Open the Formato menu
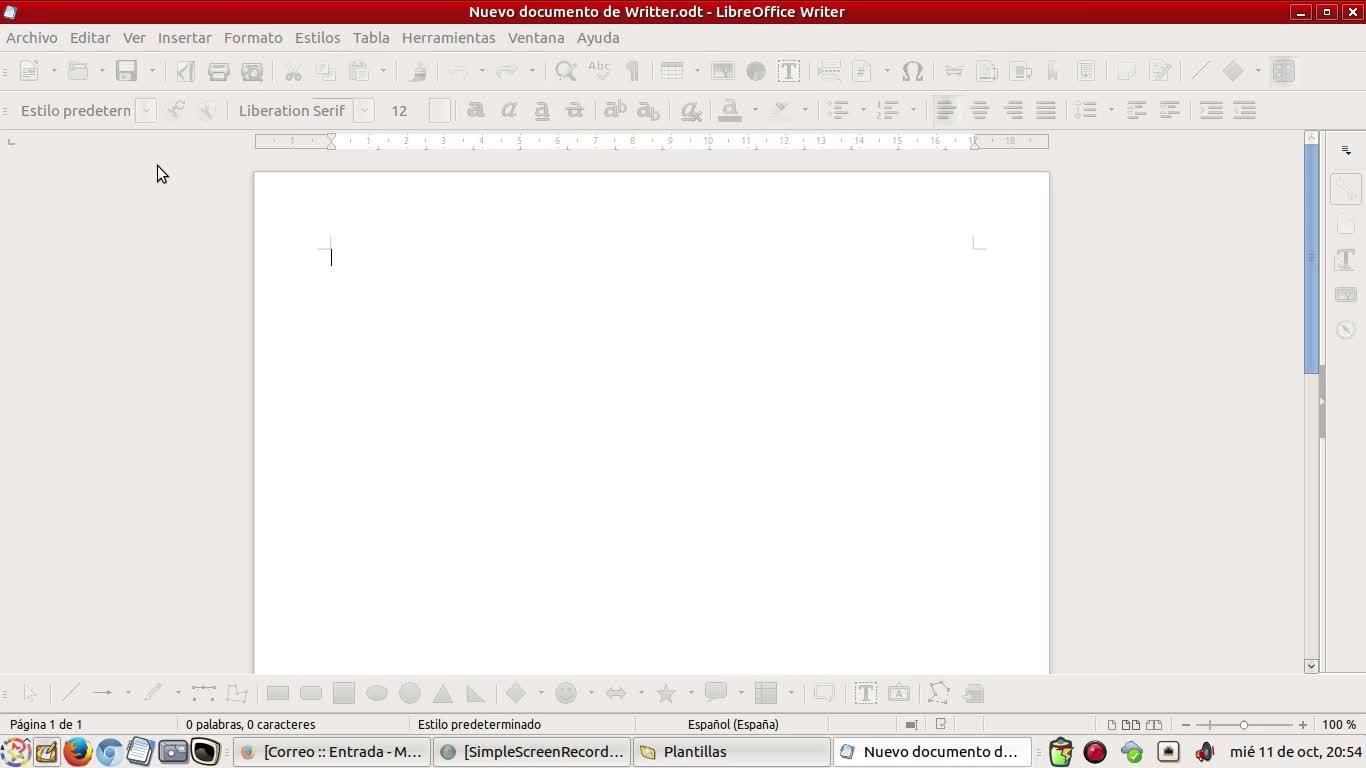Image resolution: width=1366 pixels, height=768 pixels. click(x=253, y=37)
